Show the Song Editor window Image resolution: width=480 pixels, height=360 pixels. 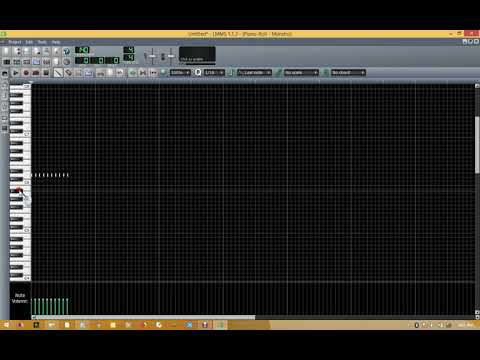[6, 62]
